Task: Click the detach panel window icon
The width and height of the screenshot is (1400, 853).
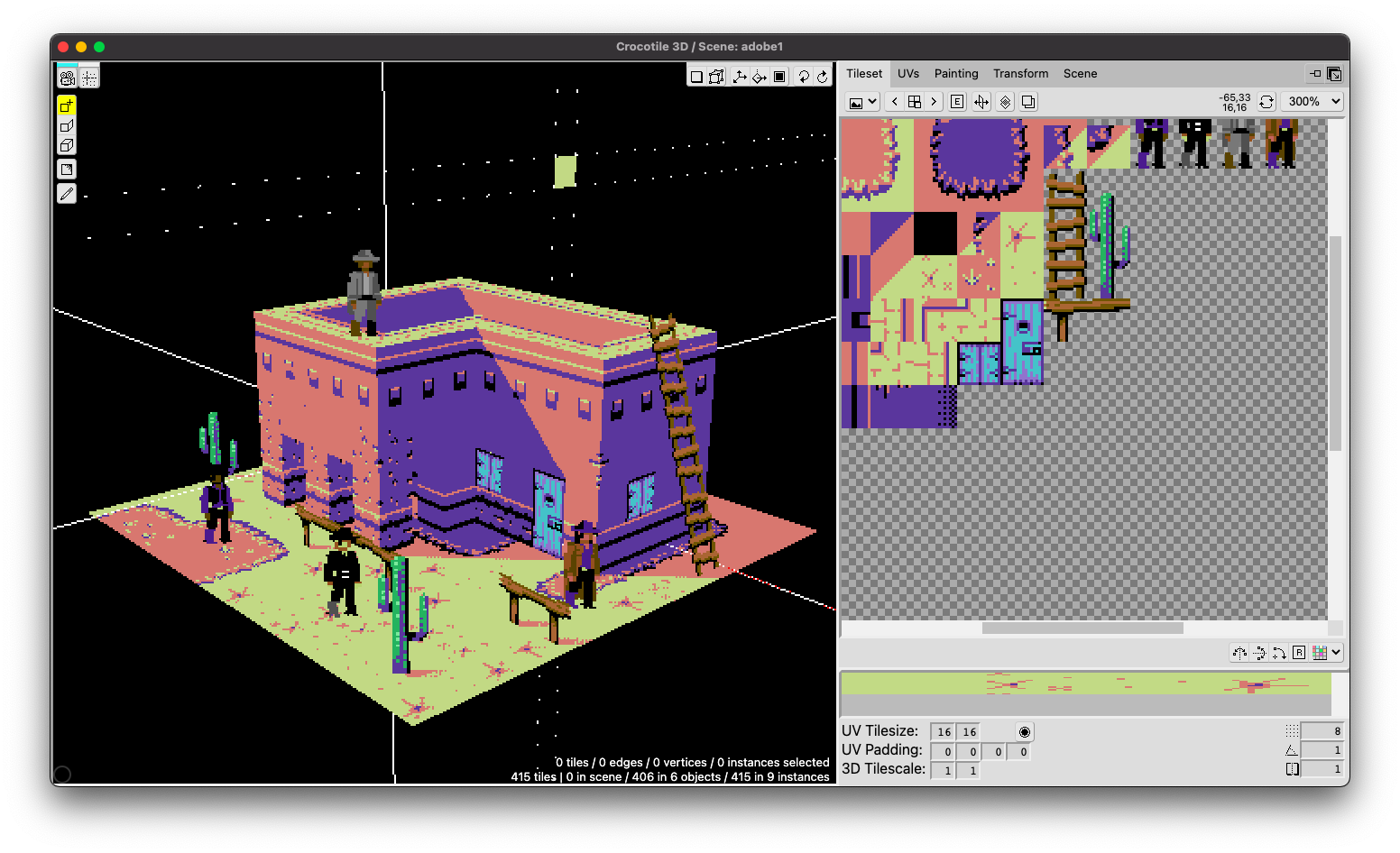Action: pyautogui.click(x=1334, y=74)
